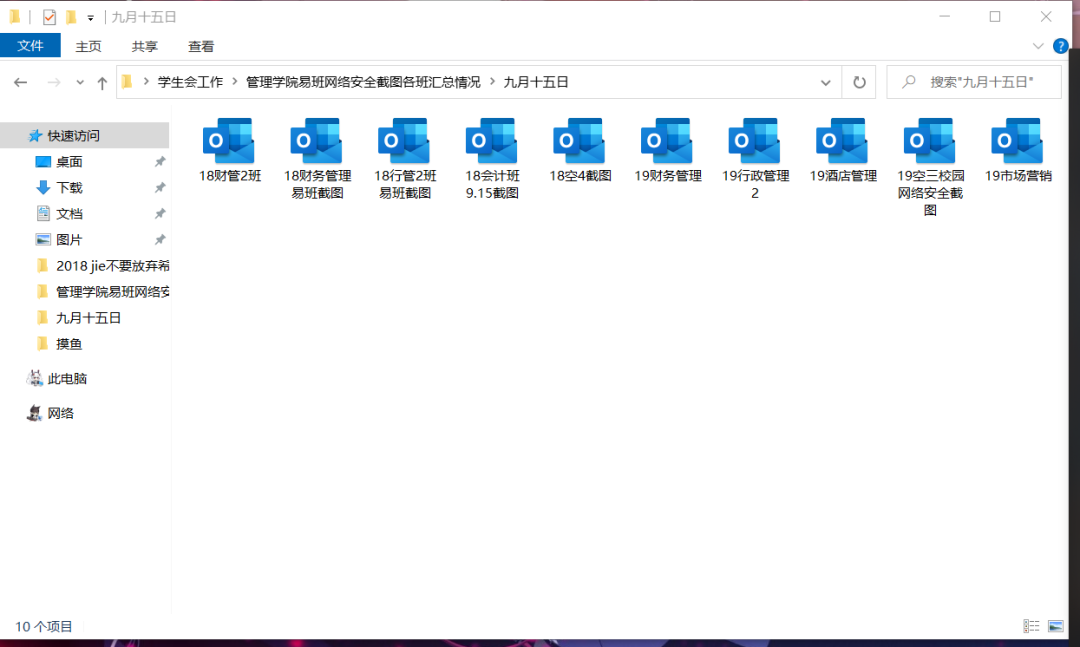This screenshot has width=1080, height=647.
Task: Open the recent locations dropdown arrow
Action: click(80, 83)
